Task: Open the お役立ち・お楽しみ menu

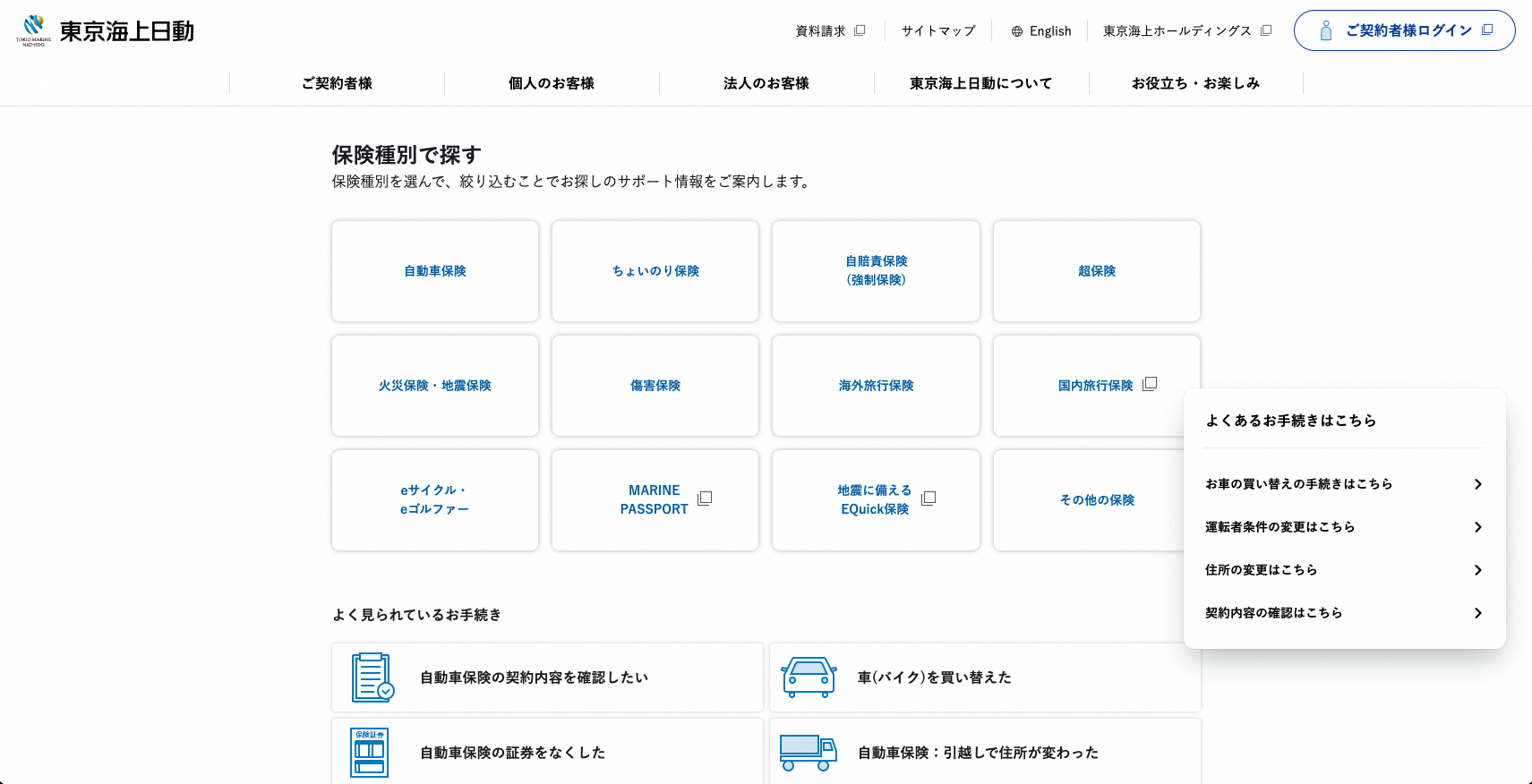Action: (1196, 83)
